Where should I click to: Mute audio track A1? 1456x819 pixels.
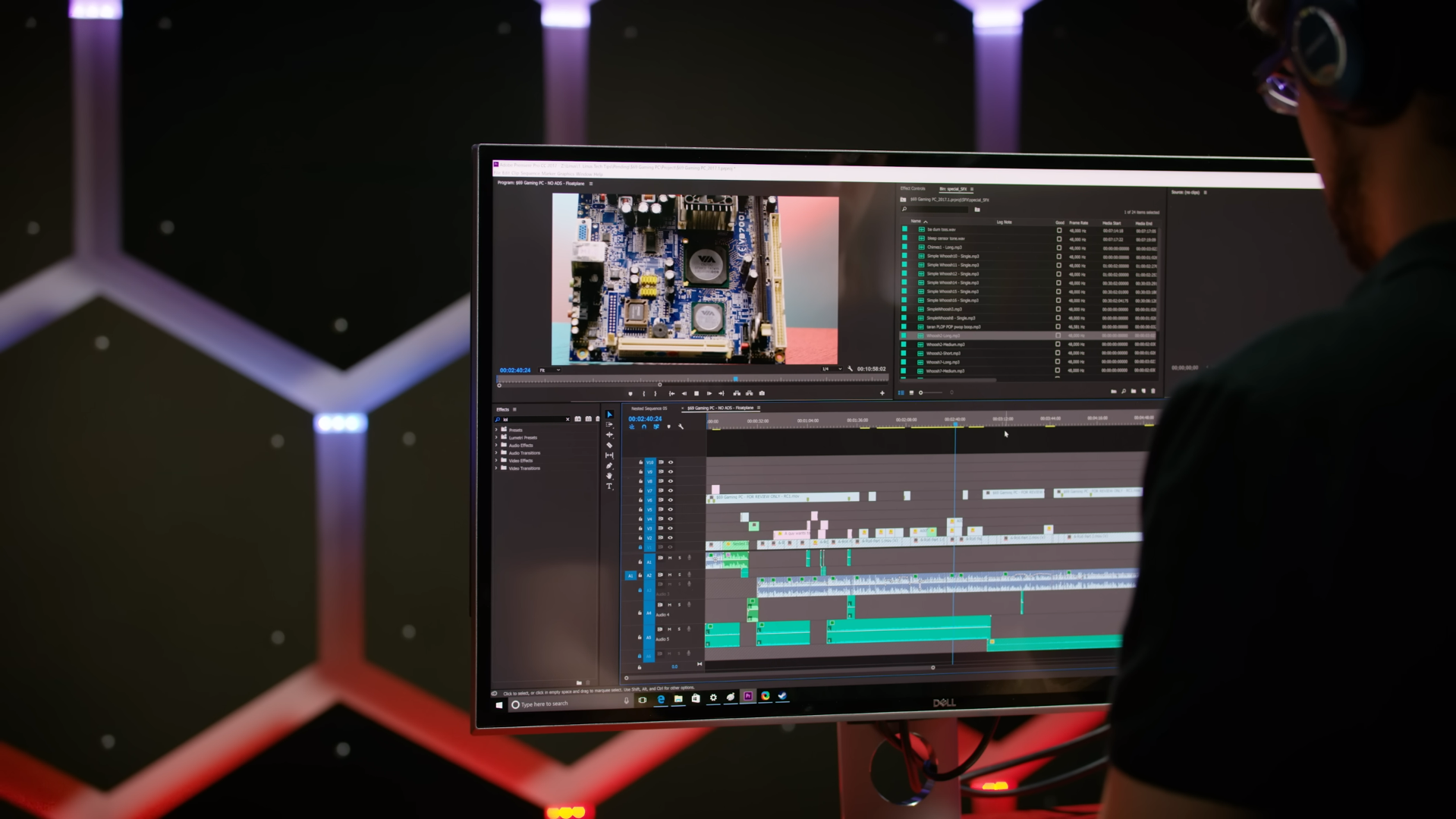tap(669, 559)
